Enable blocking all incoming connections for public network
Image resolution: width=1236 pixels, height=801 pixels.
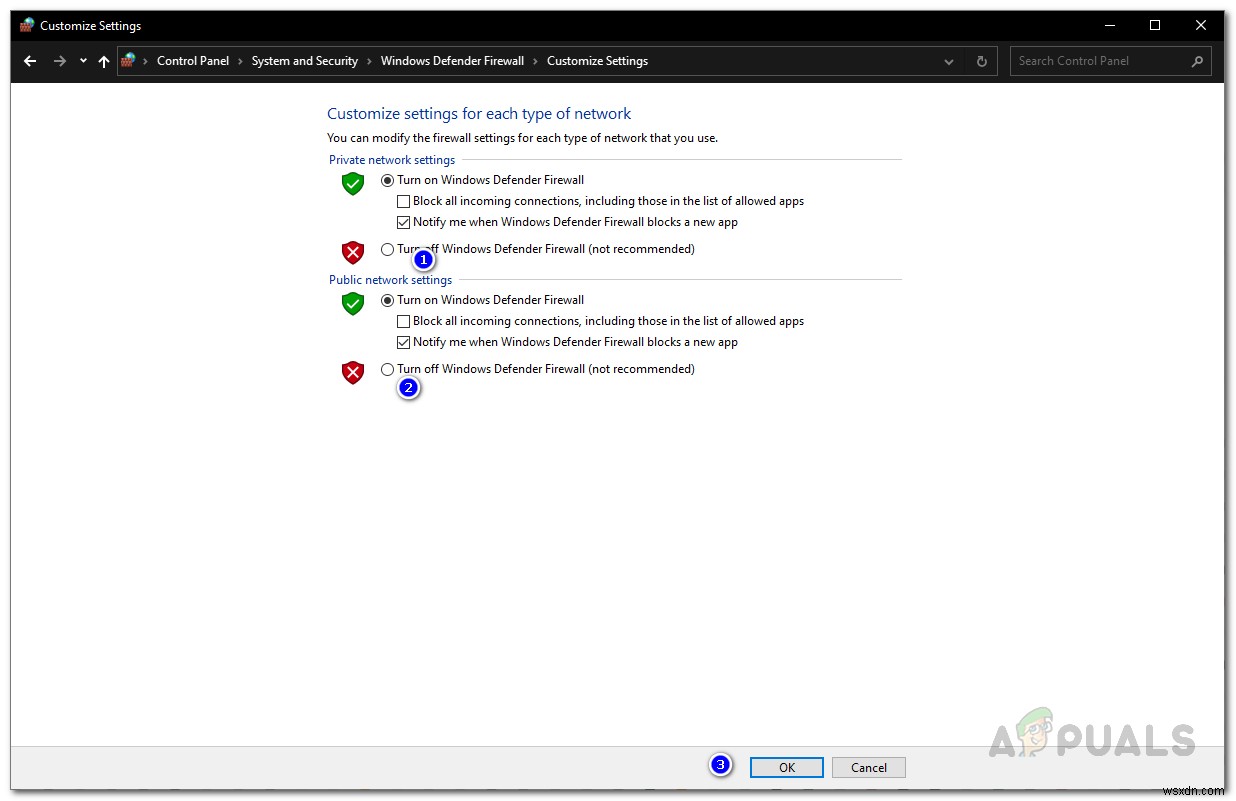(x=403, y=321)
